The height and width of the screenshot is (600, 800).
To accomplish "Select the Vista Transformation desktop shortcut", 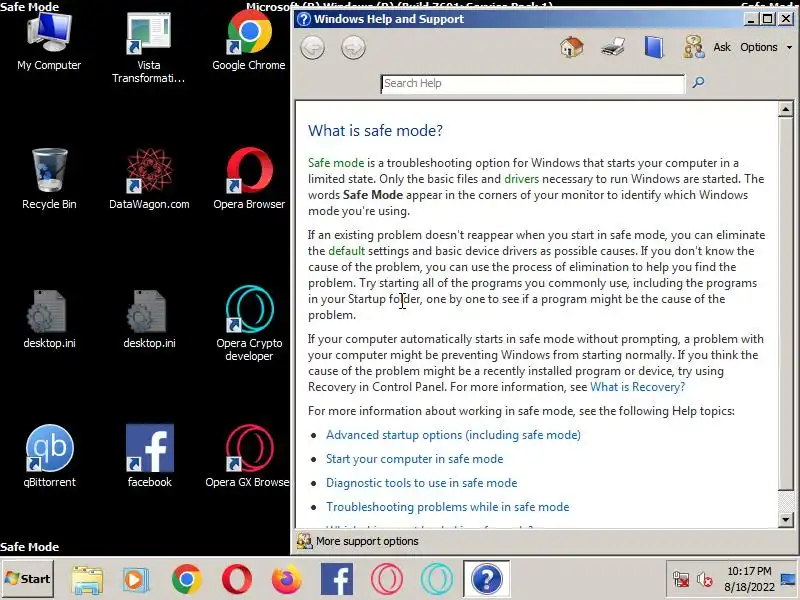I will 148,48.
